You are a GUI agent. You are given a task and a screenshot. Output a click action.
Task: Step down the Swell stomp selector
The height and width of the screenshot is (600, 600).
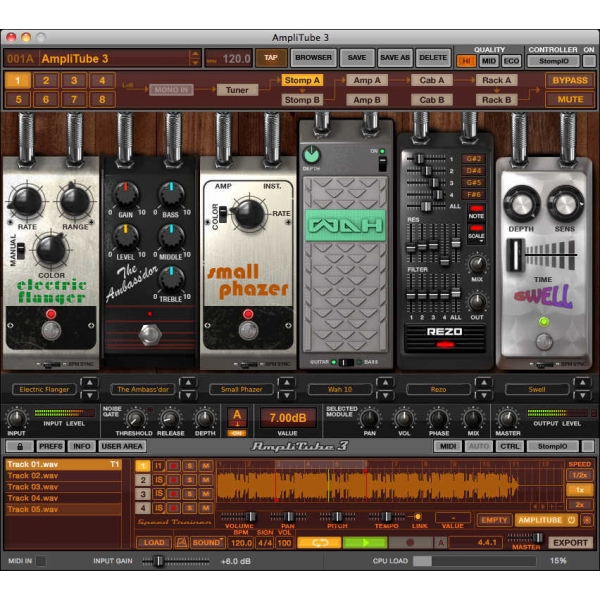pos(582,395)
